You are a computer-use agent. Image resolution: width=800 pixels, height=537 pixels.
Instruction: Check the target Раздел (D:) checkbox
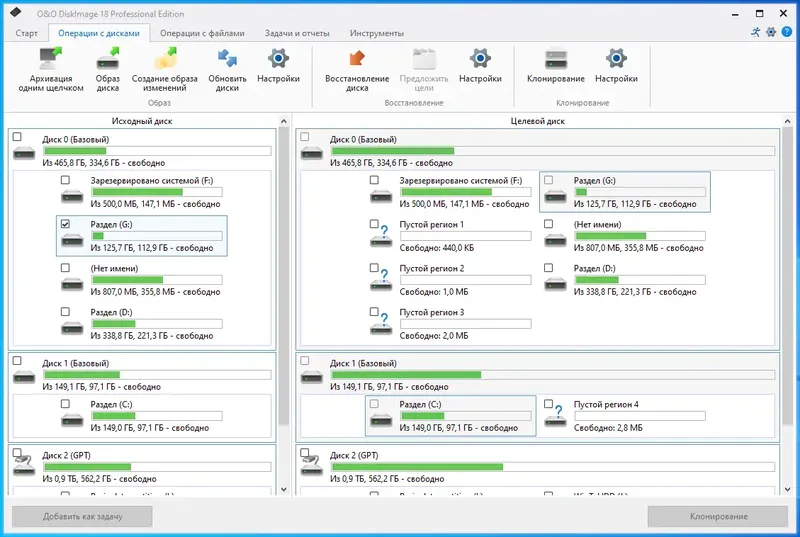tap(548, 268)
